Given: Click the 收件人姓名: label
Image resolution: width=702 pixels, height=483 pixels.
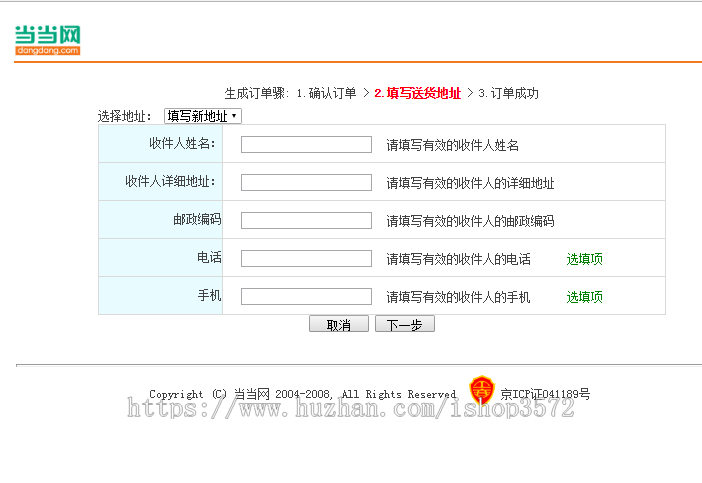Looking at the screenshot, I should (182, 143).
